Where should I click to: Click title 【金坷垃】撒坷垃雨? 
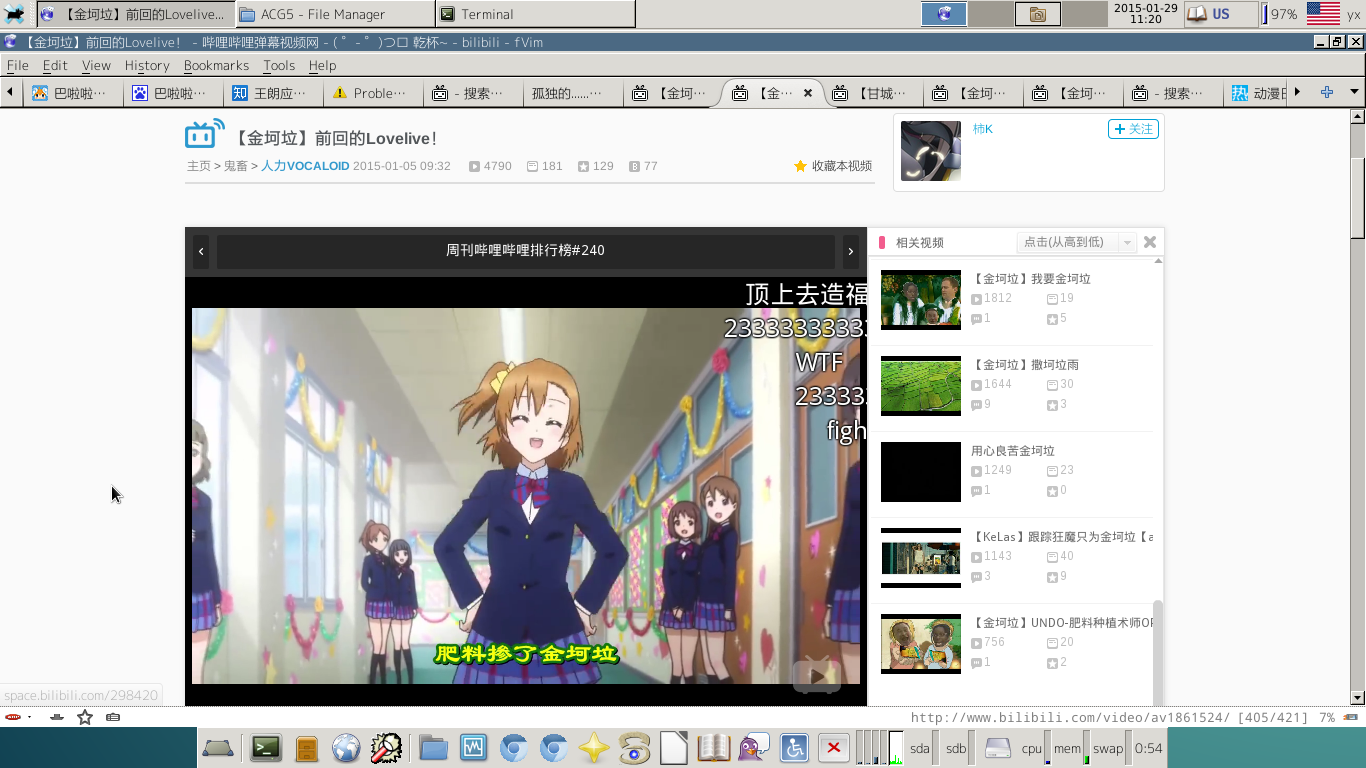tap(1025, 365)
